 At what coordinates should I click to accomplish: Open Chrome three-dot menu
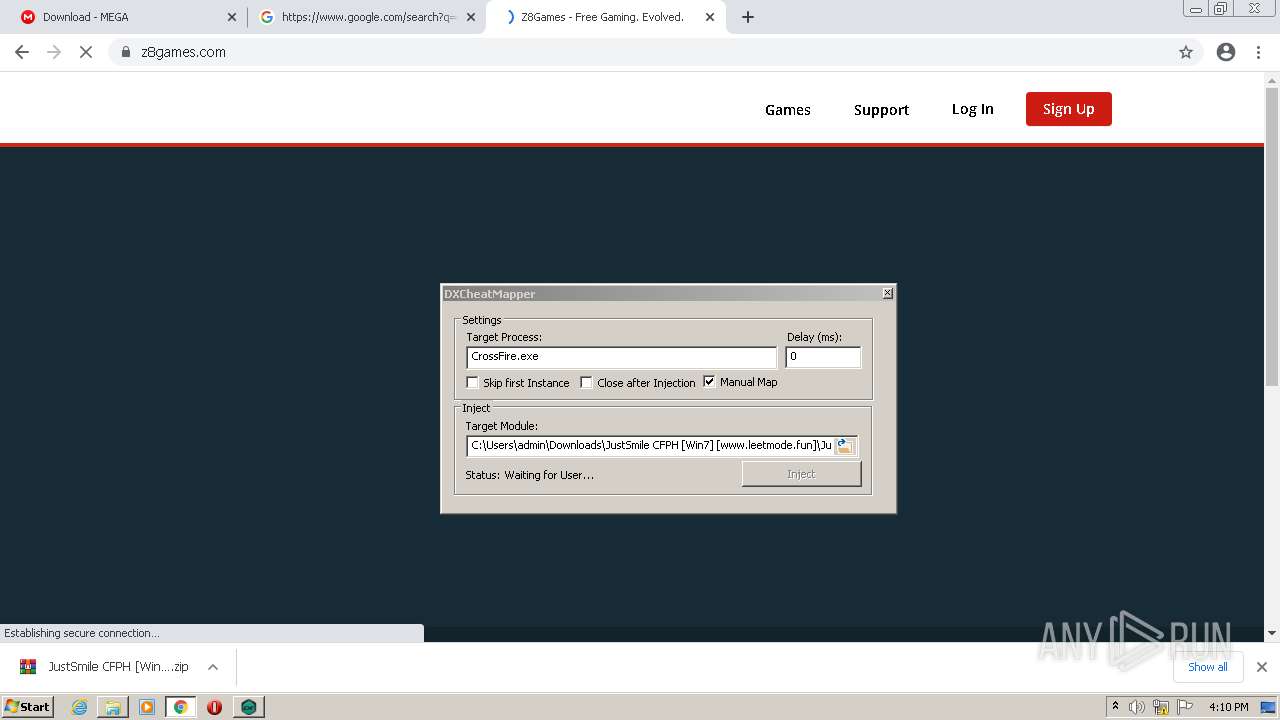point(1259,52)
